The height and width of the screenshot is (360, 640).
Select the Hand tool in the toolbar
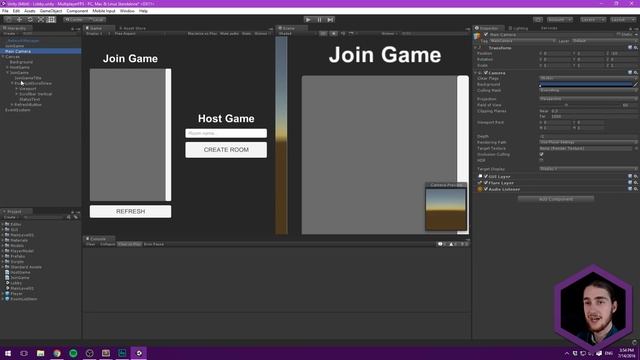tap(8, 20)
